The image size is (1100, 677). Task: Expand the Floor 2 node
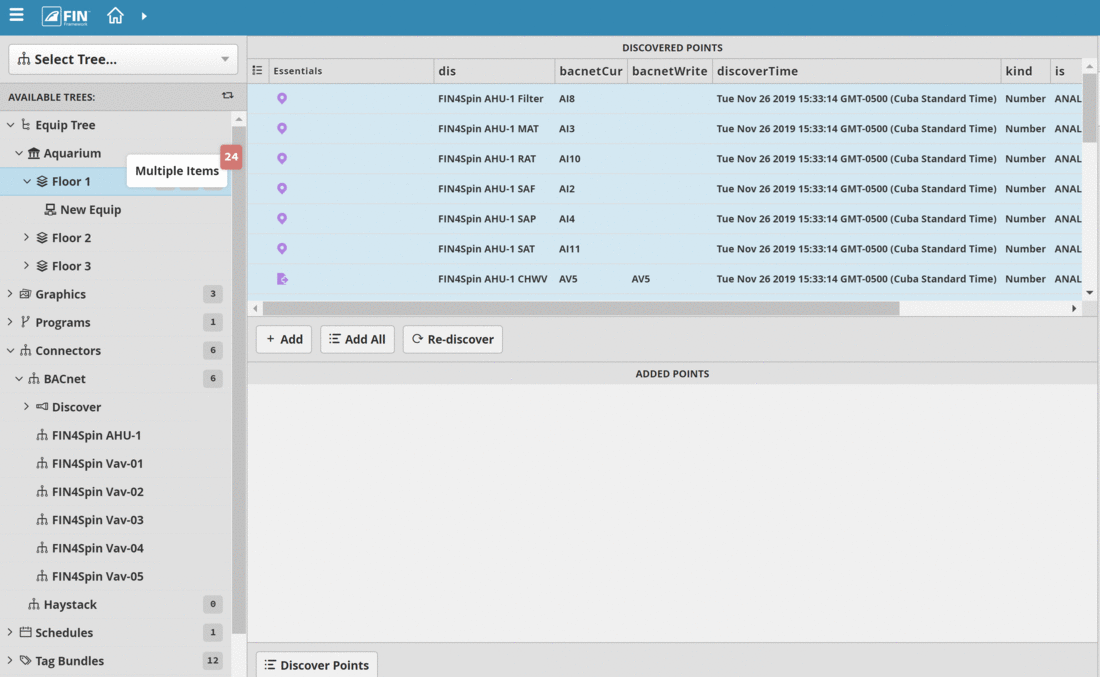pos(27,237)
